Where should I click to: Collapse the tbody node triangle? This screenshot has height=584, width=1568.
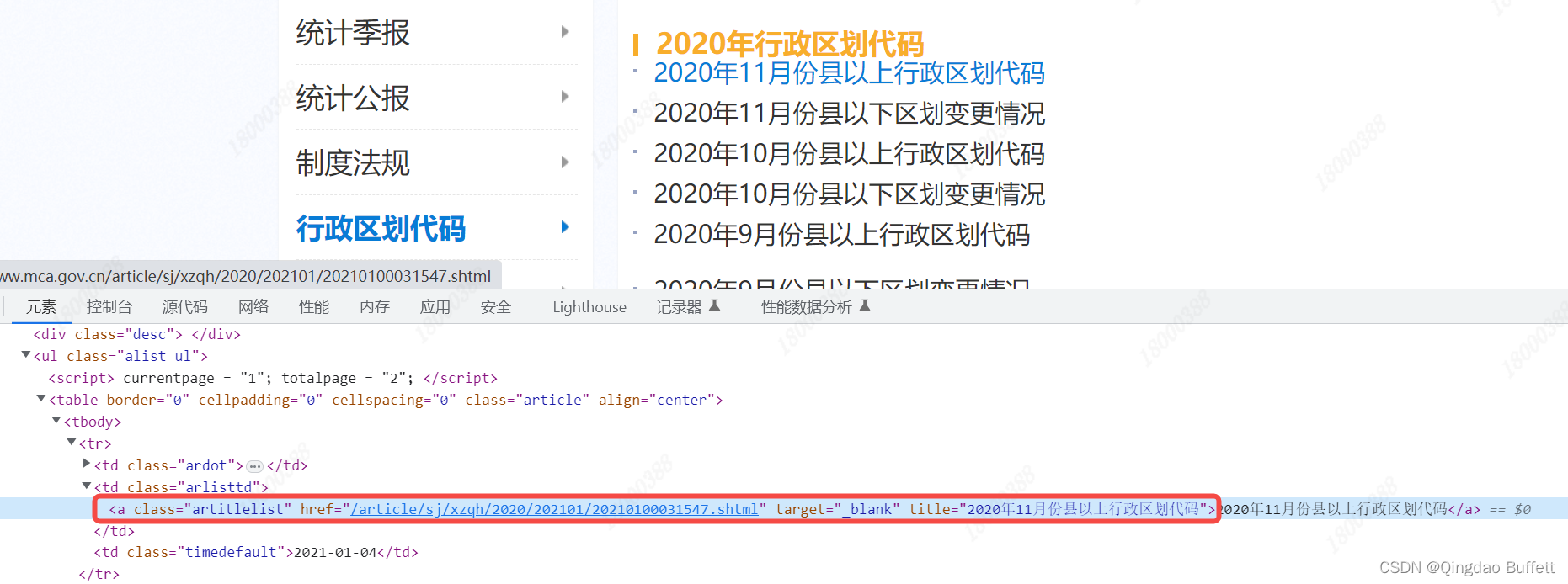point(56,421)
